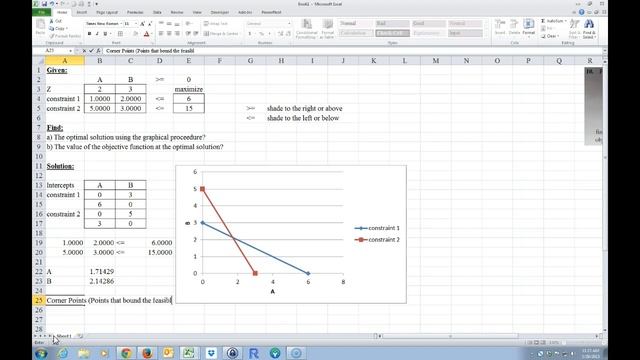
Task: Open Firefox from the taskbar
Action: tap(147, 353)
